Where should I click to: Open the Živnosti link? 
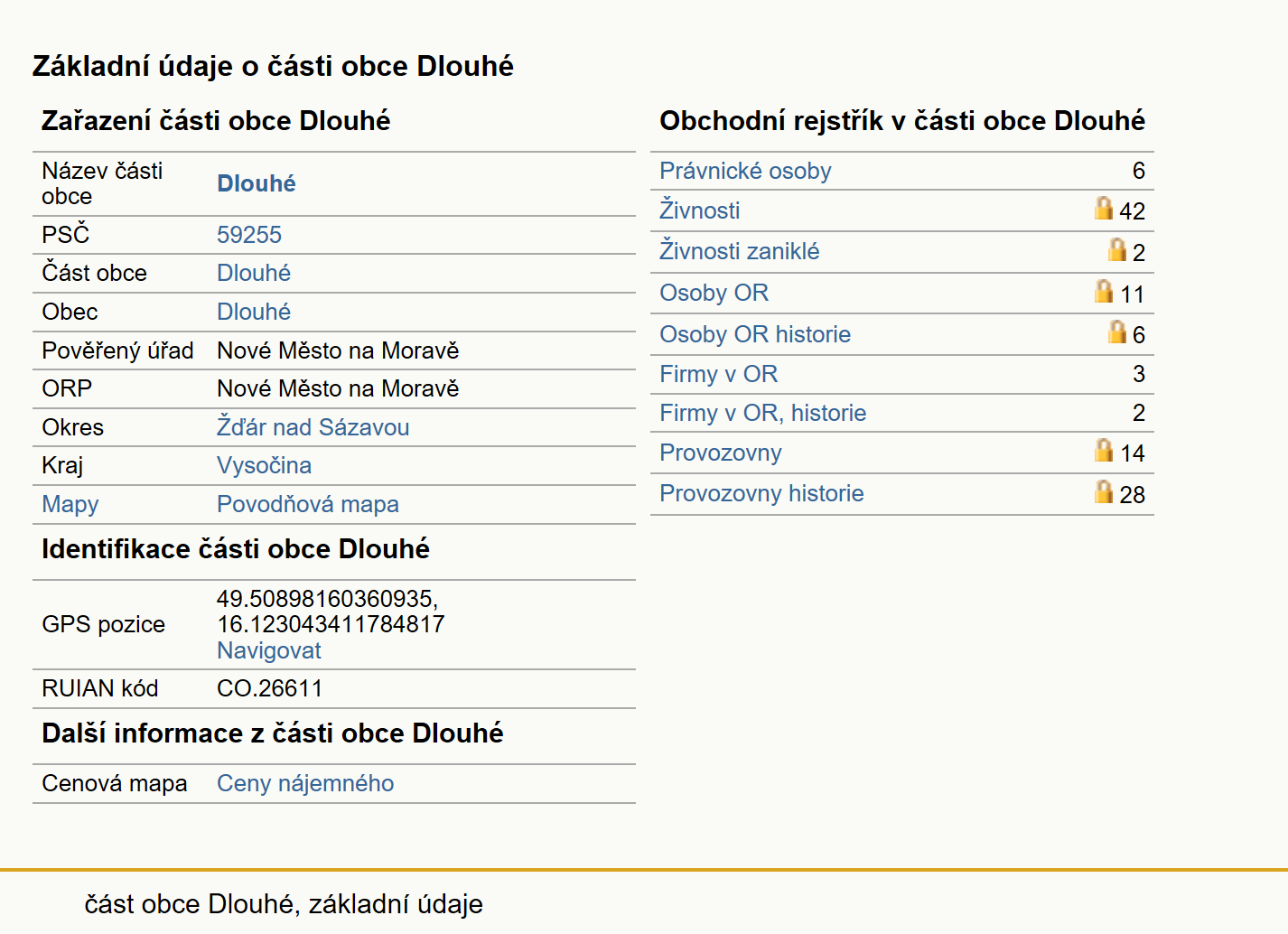700,210
